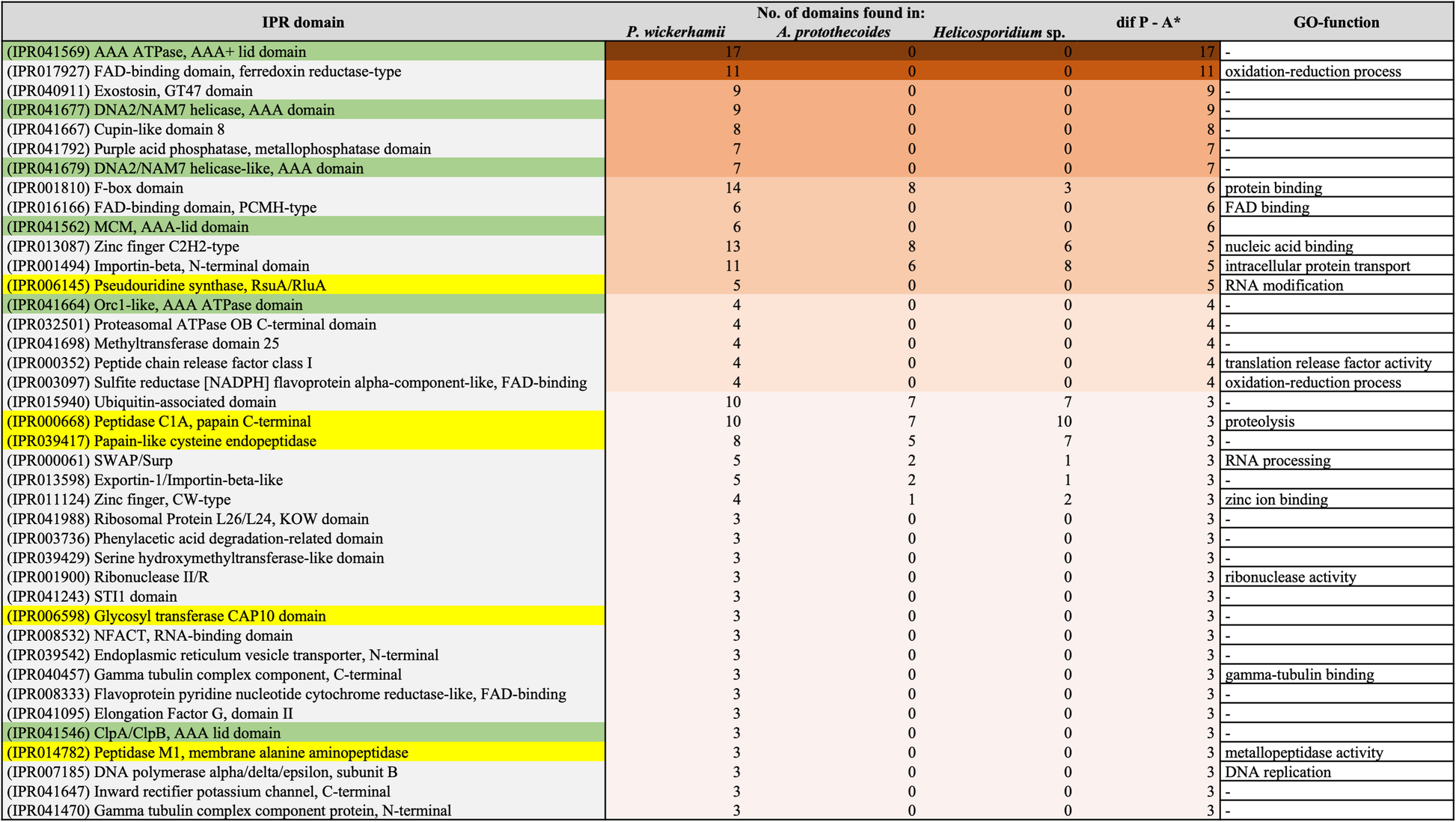Select the IPR041562 MCM, AAA-lid domain row
This screenshot has width=1456, height=822.
click(x=304, y=227)
